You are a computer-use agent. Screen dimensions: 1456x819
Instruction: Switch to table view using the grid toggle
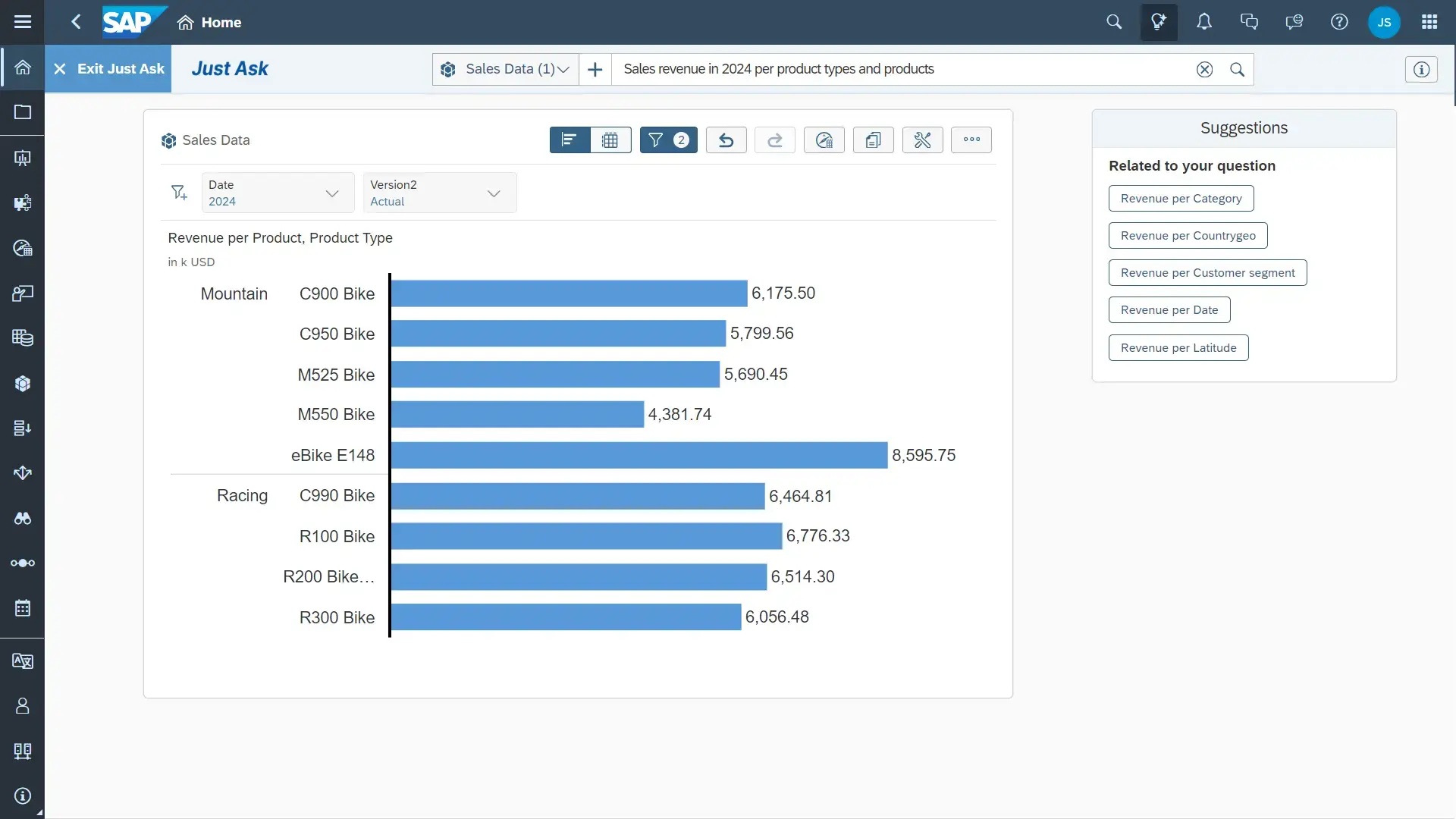(610, 140)
